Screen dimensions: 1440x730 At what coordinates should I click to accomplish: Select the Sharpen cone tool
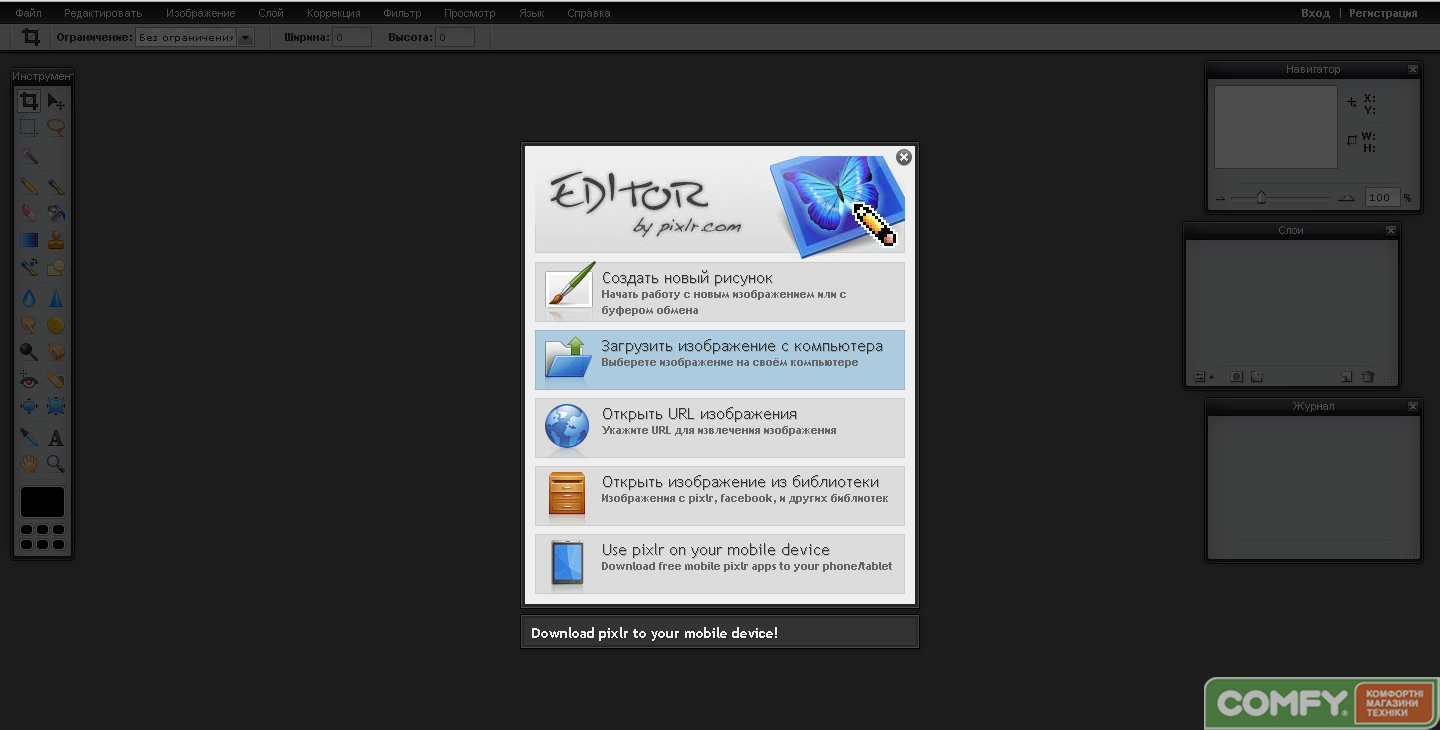click(x=56, y=297)
